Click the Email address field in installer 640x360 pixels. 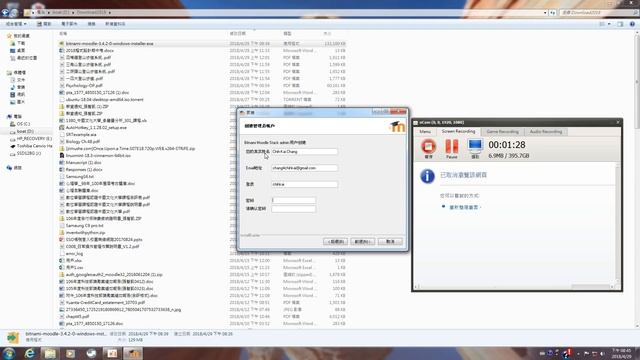(x=304, y=168)
